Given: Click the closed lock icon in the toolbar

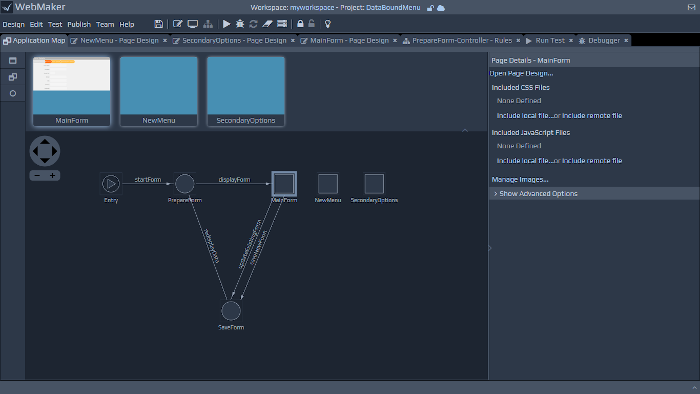Looking at the screenshot, I should point(300,24).
